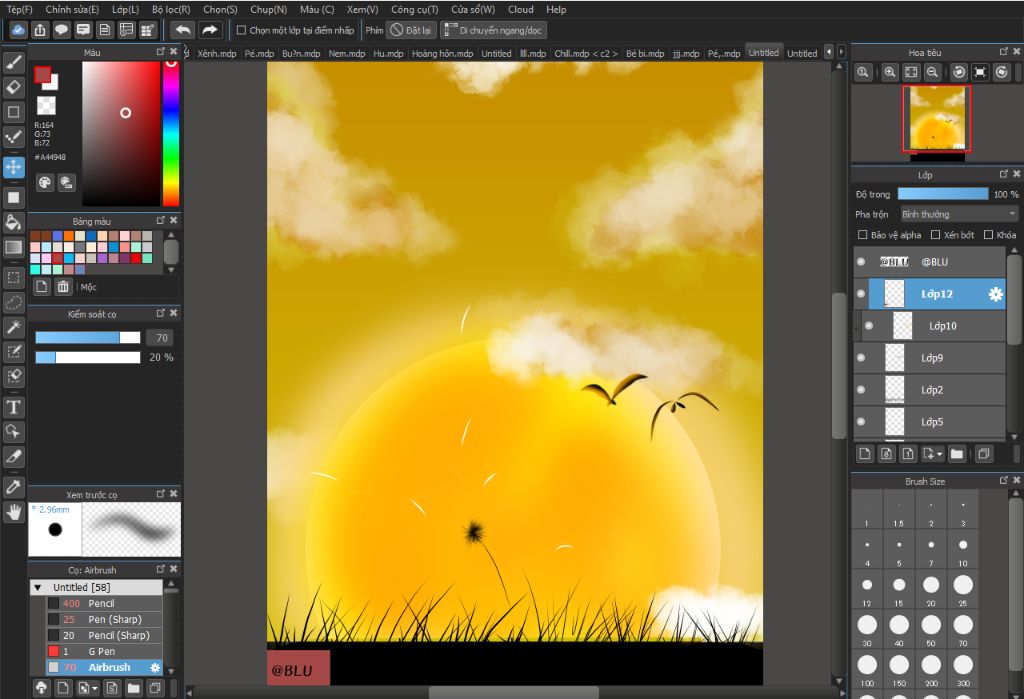Pick the Gradient tool
Image resolution: width=1024 pixels, height=699 pixels.
pyautogui.click(x=14, y=247)
